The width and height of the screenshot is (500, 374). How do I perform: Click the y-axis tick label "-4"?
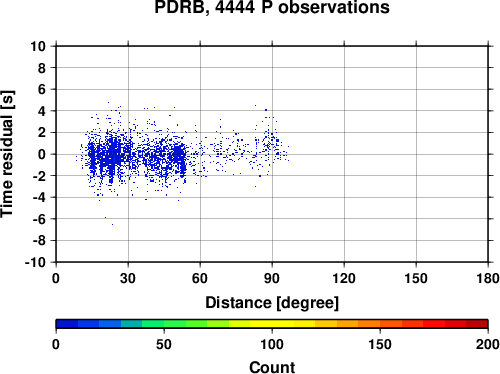pos(39,198)
